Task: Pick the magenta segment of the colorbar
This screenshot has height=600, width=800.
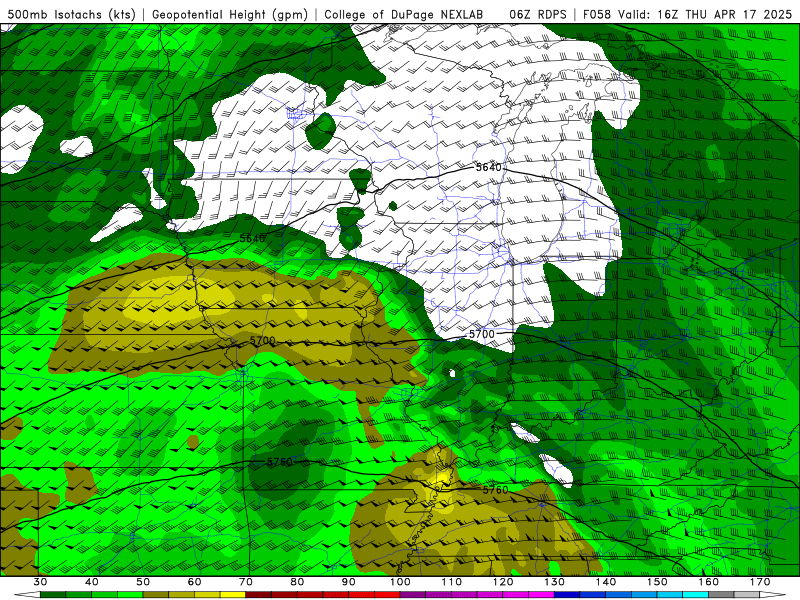Action: (541, 594)
